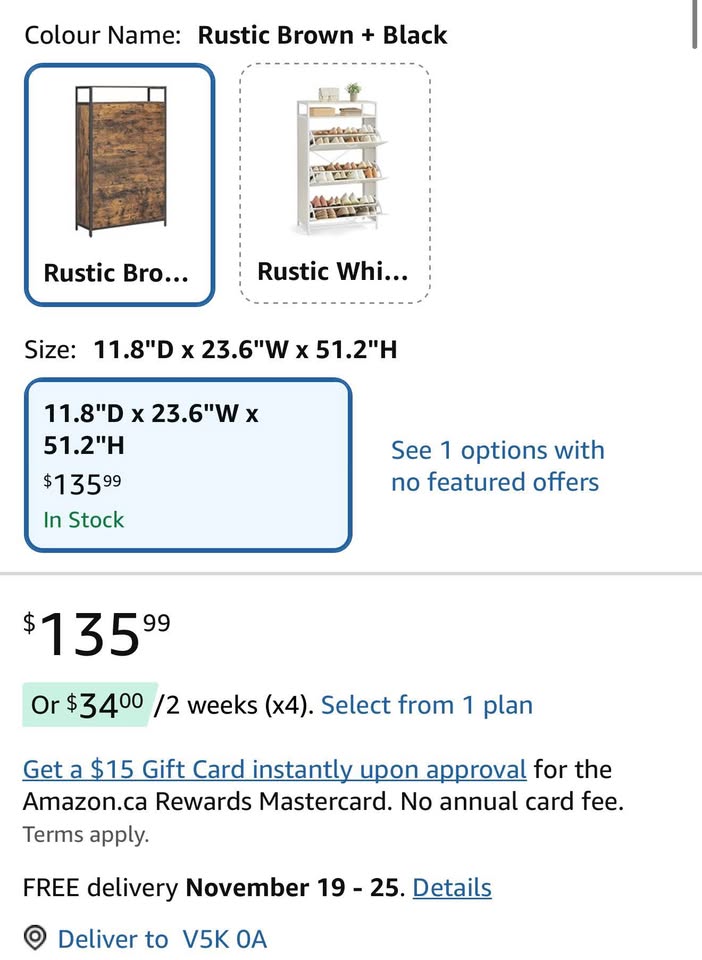The width and height of the screenshot is (702, 960).
Task: Click the $34.00 installment badge
Action: coord(89,705)
